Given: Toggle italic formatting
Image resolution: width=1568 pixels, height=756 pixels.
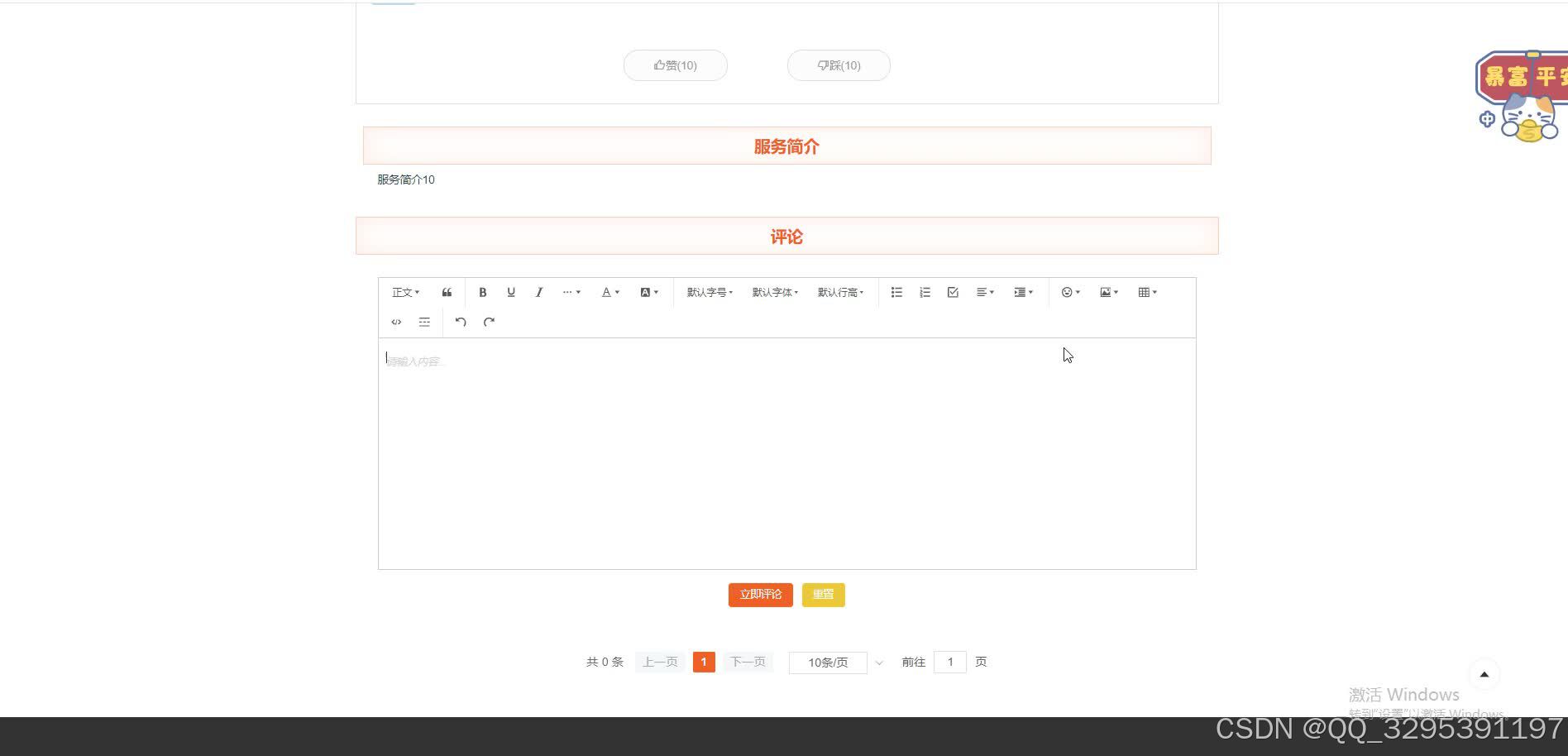Looking at the screenshot, I should [x=539, y=292].
